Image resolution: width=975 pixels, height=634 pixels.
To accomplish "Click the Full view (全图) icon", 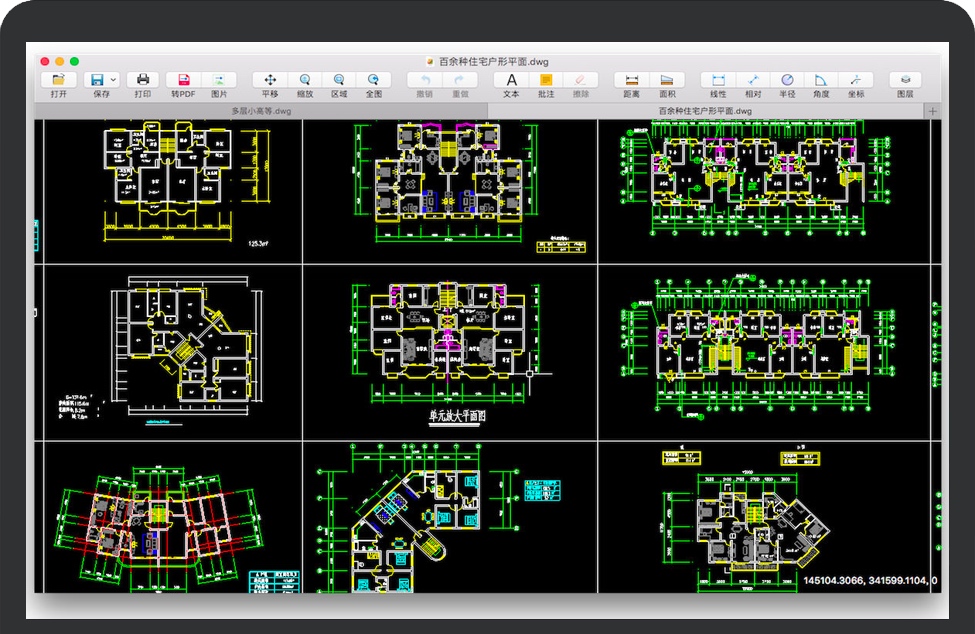I will point(373,80).
